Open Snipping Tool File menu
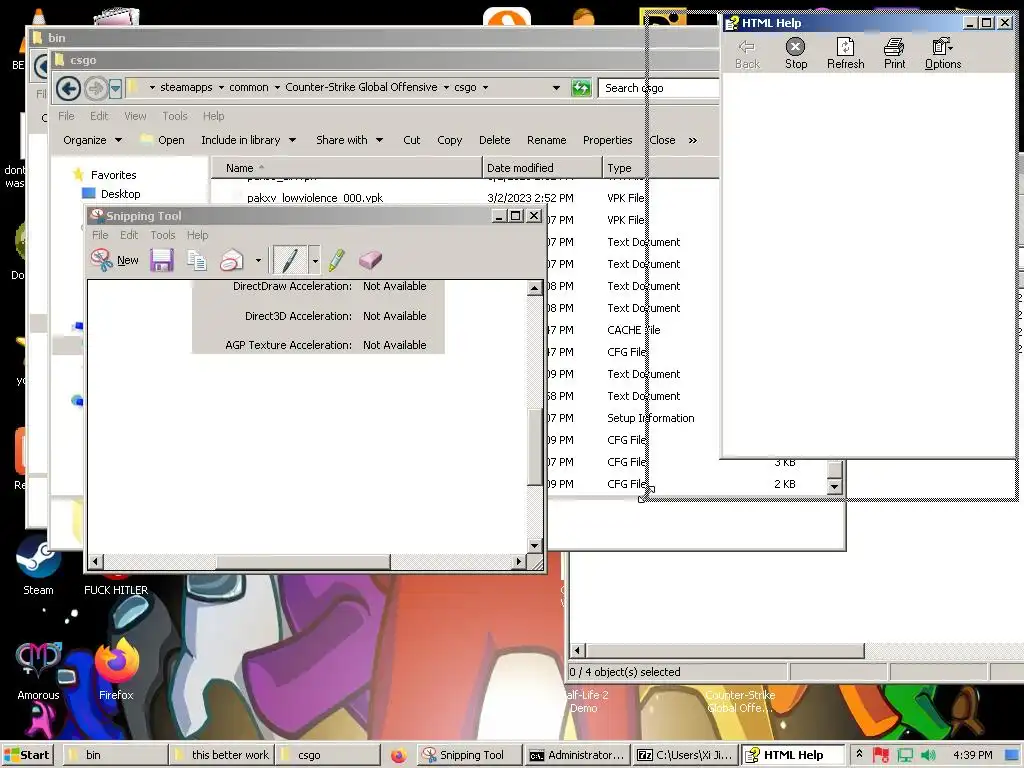Viewport: 1024px width, 768px height. pyautogui.click(x=100, y=235)
